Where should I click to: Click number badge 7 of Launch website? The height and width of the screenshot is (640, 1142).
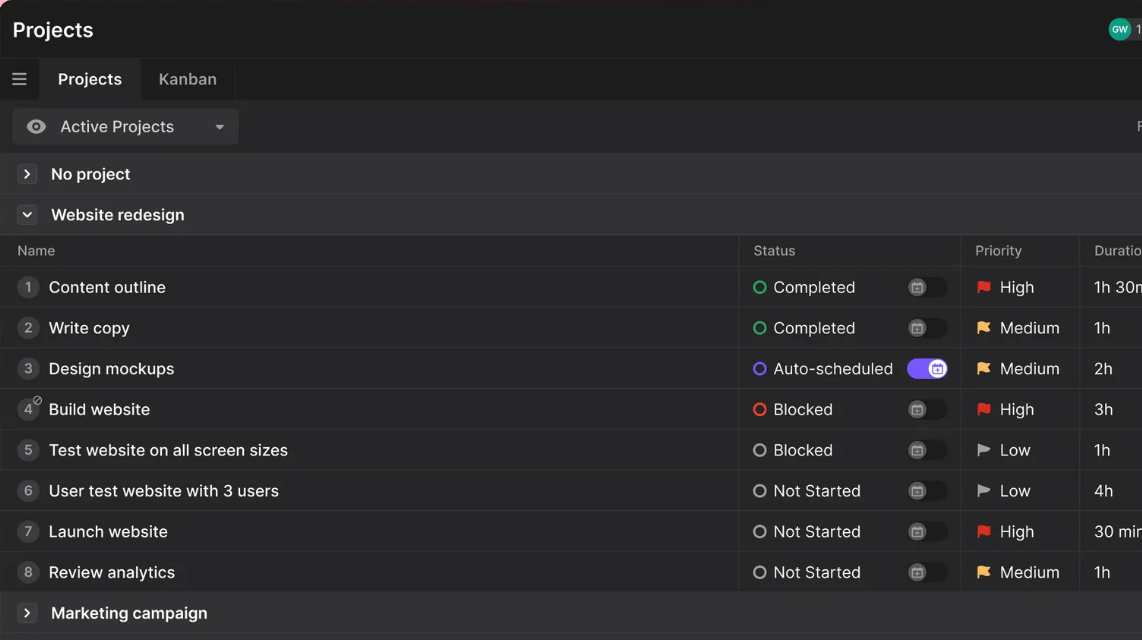coord(28,532)
